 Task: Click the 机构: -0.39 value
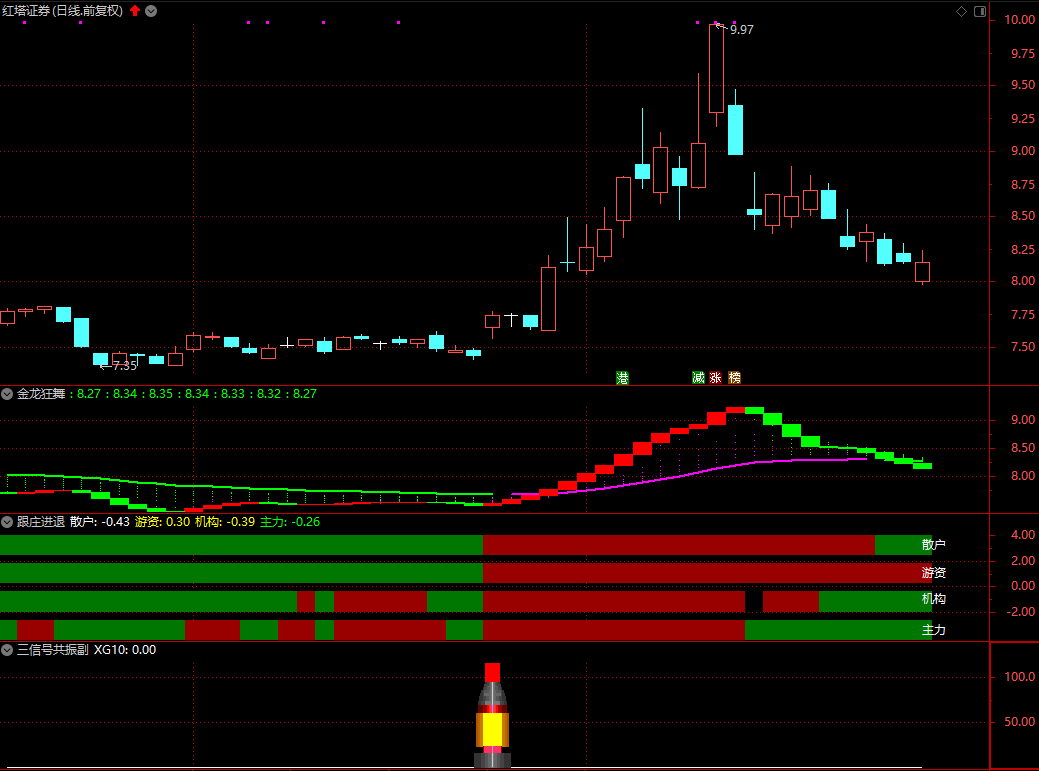[x=225, y=522]
